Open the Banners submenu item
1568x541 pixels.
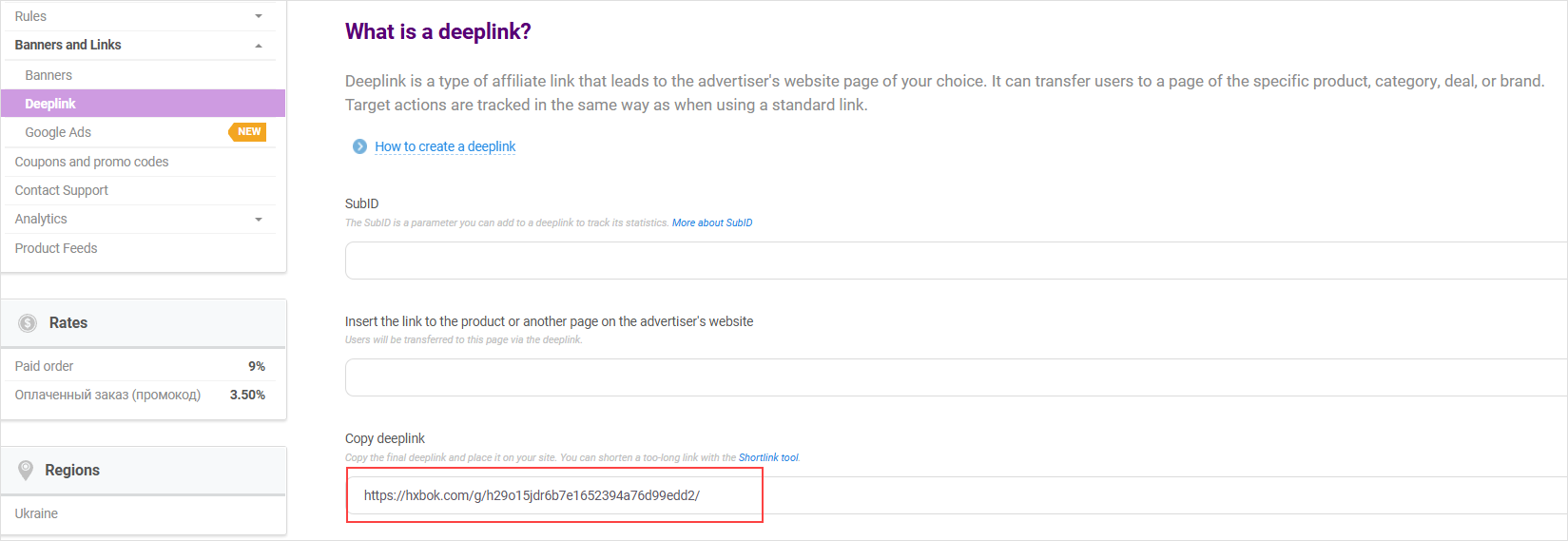[x=48, y=75]
